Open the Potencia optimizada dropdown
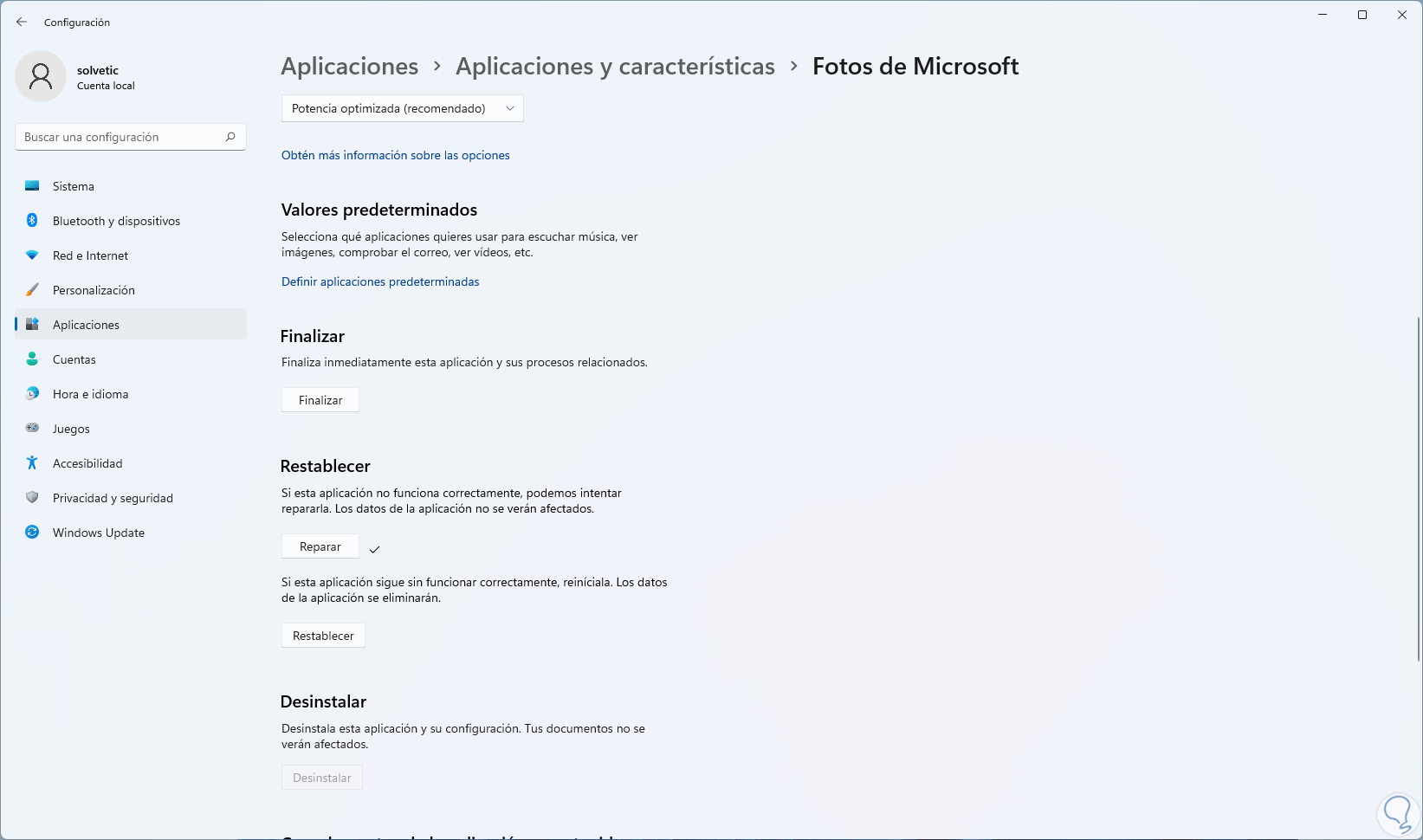Viewport: 1423px width, 840px height. [403, 108]
